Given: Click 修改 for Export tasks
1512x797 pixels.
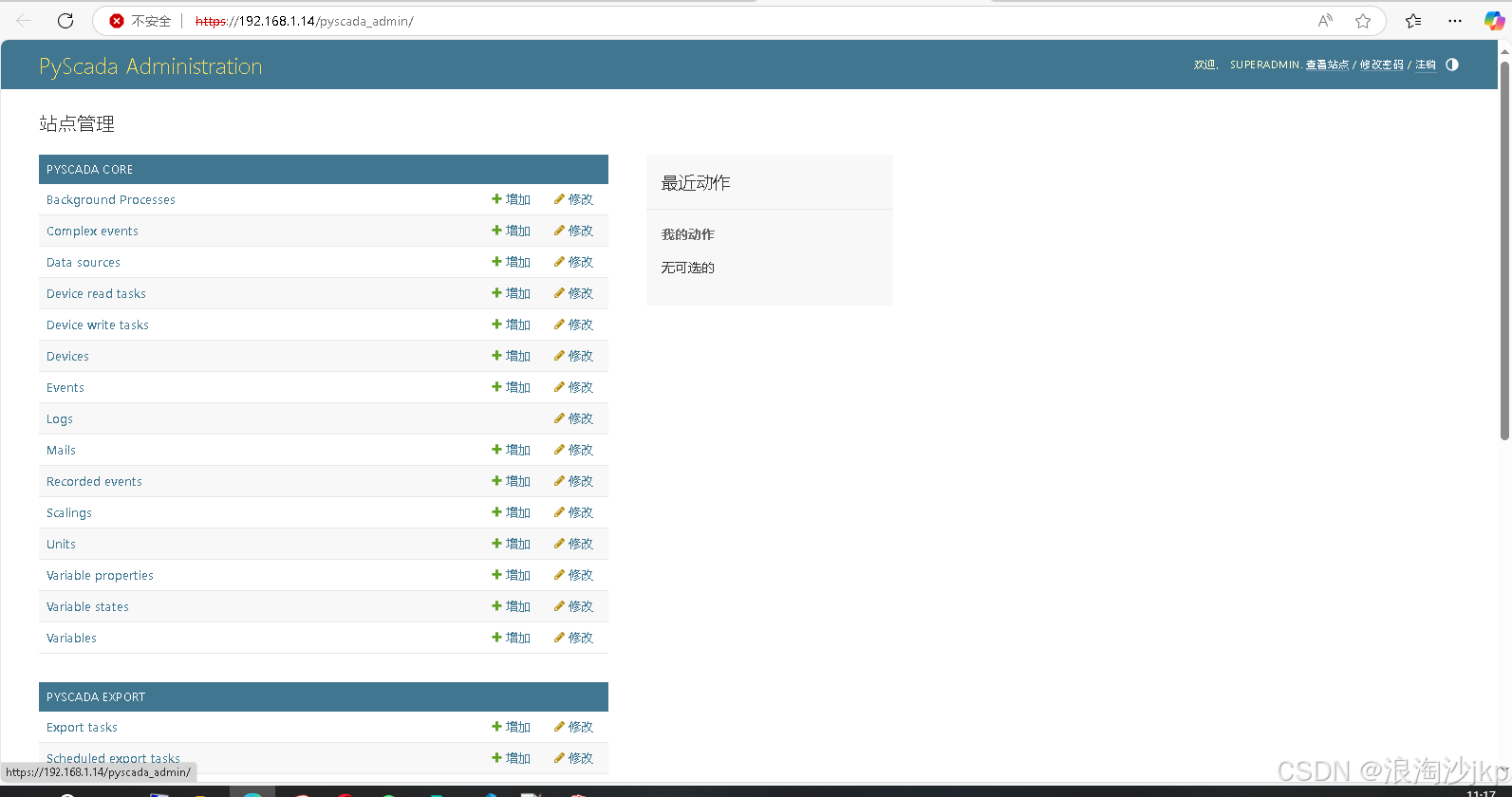Looking at the screenshot, I should [x=573, y=727].
